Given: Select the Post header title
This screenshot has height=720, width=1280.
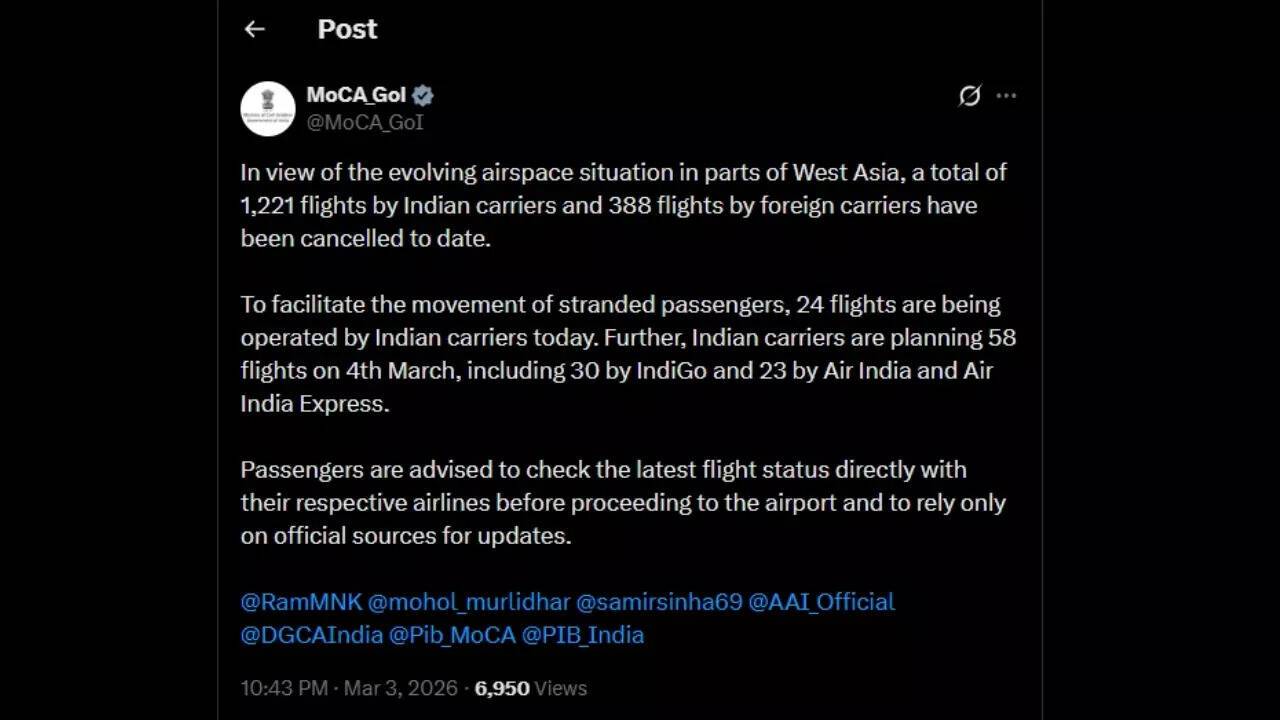Looking at the screenshot, I should 347,29.
